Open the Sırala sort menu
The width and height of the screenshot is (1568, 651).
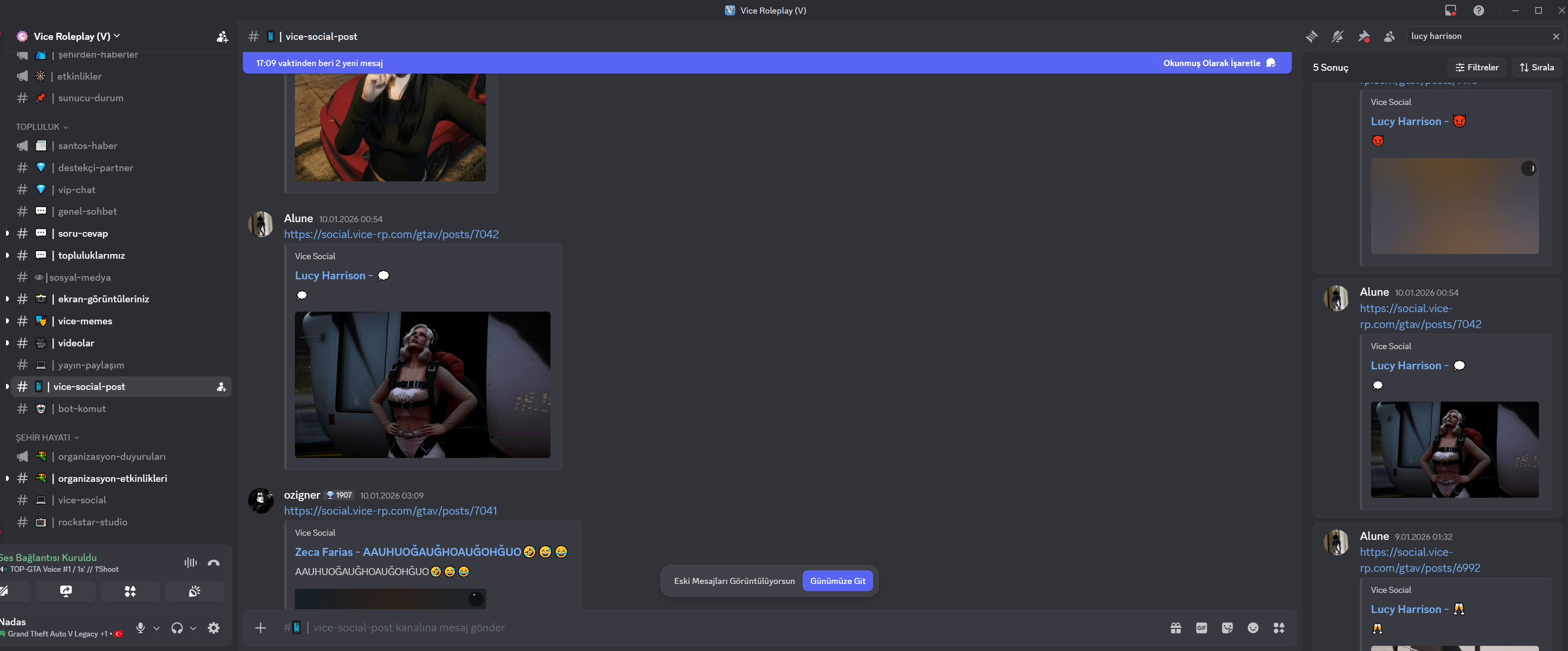pyautogui.click(x=1537, y=67)
